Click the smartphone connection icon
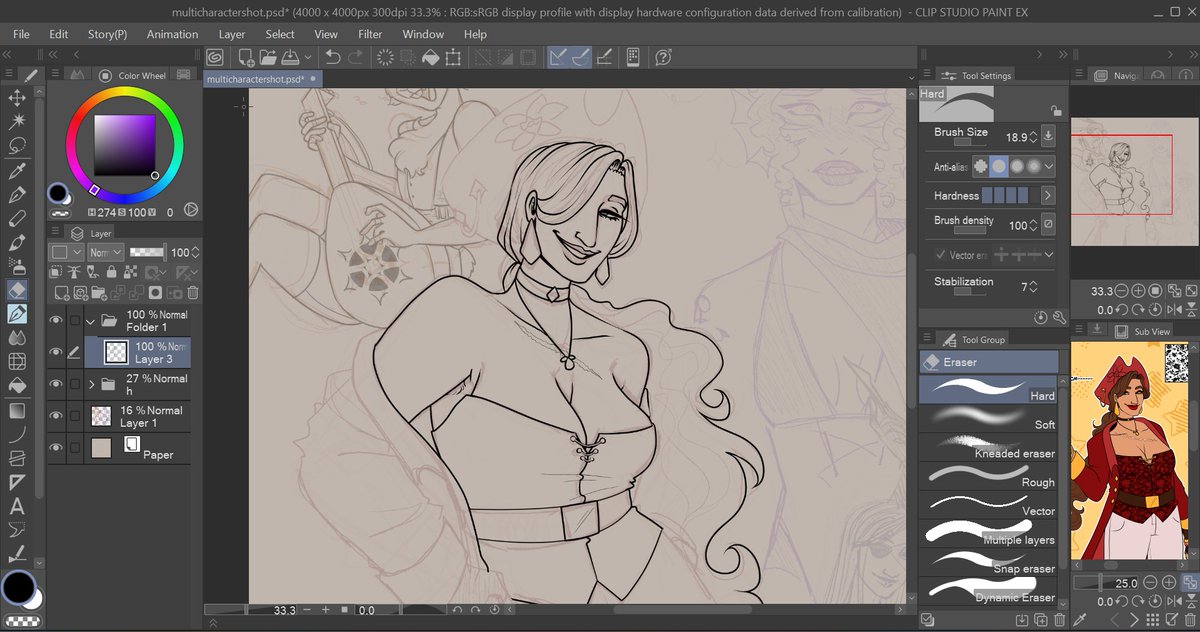The image size is (1200, 632). [633, 58]
